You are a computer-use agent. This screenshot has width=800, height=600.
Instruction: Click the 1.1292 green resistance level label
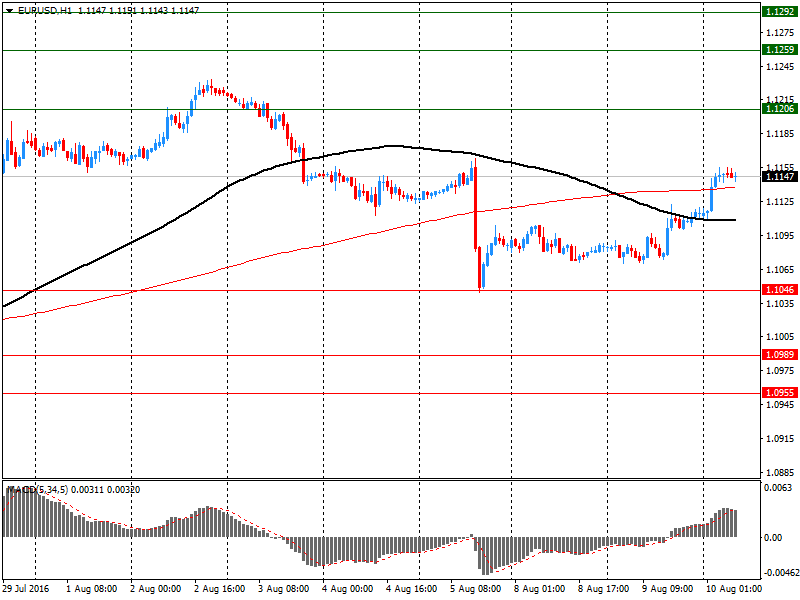[x=780, y=12]
